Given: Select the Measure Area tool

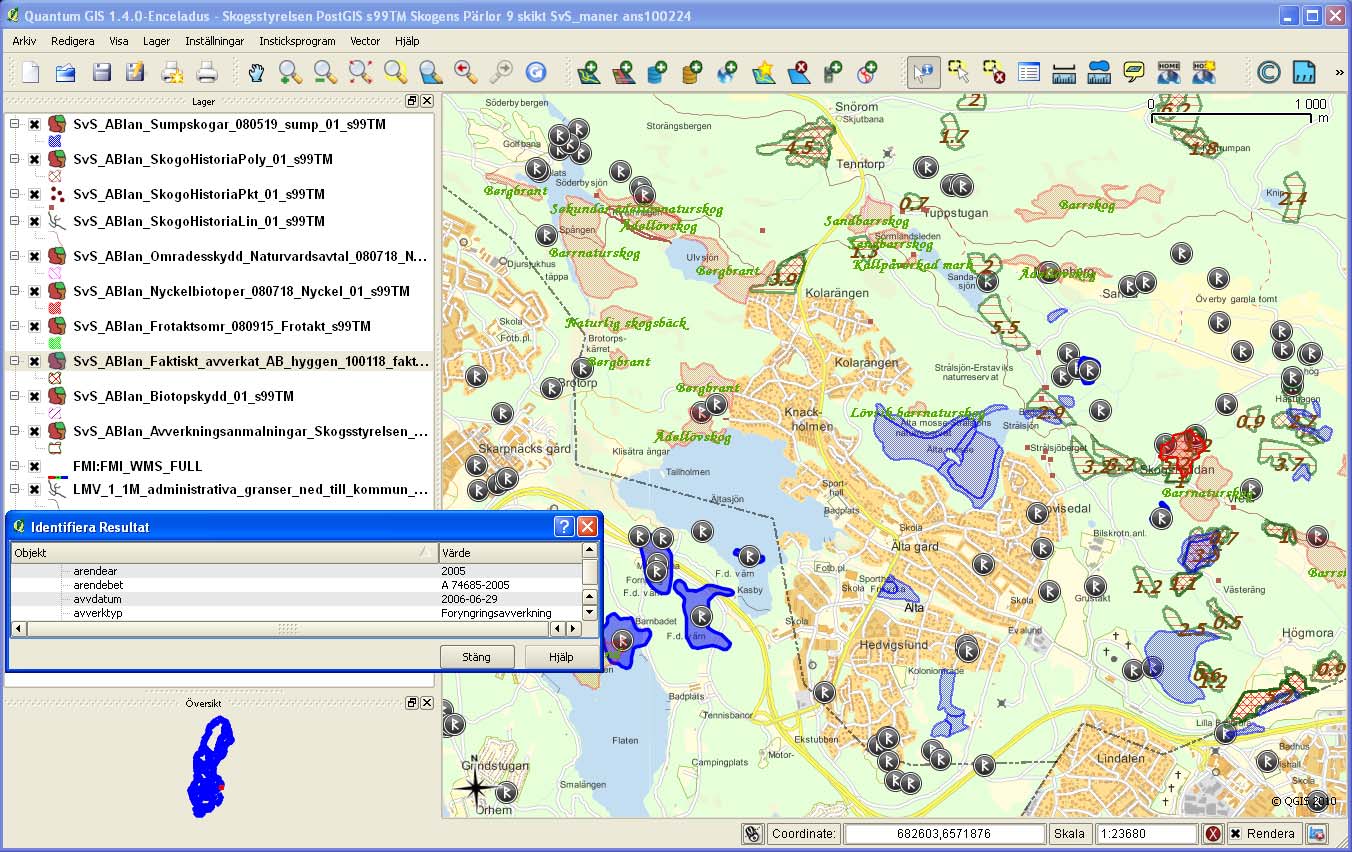Looking at the screenshot, I should pyautogui.click(x=1099, y=72).
